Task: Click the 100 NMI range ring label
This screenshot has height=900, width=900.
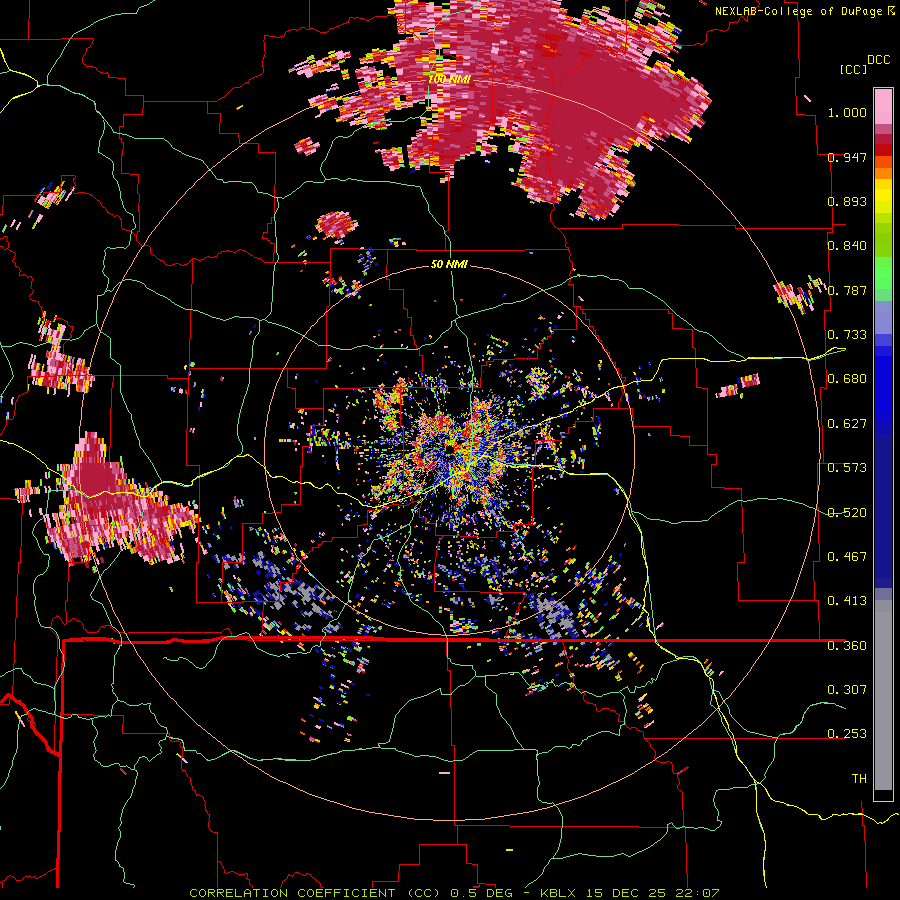Action: coord(449,79)
